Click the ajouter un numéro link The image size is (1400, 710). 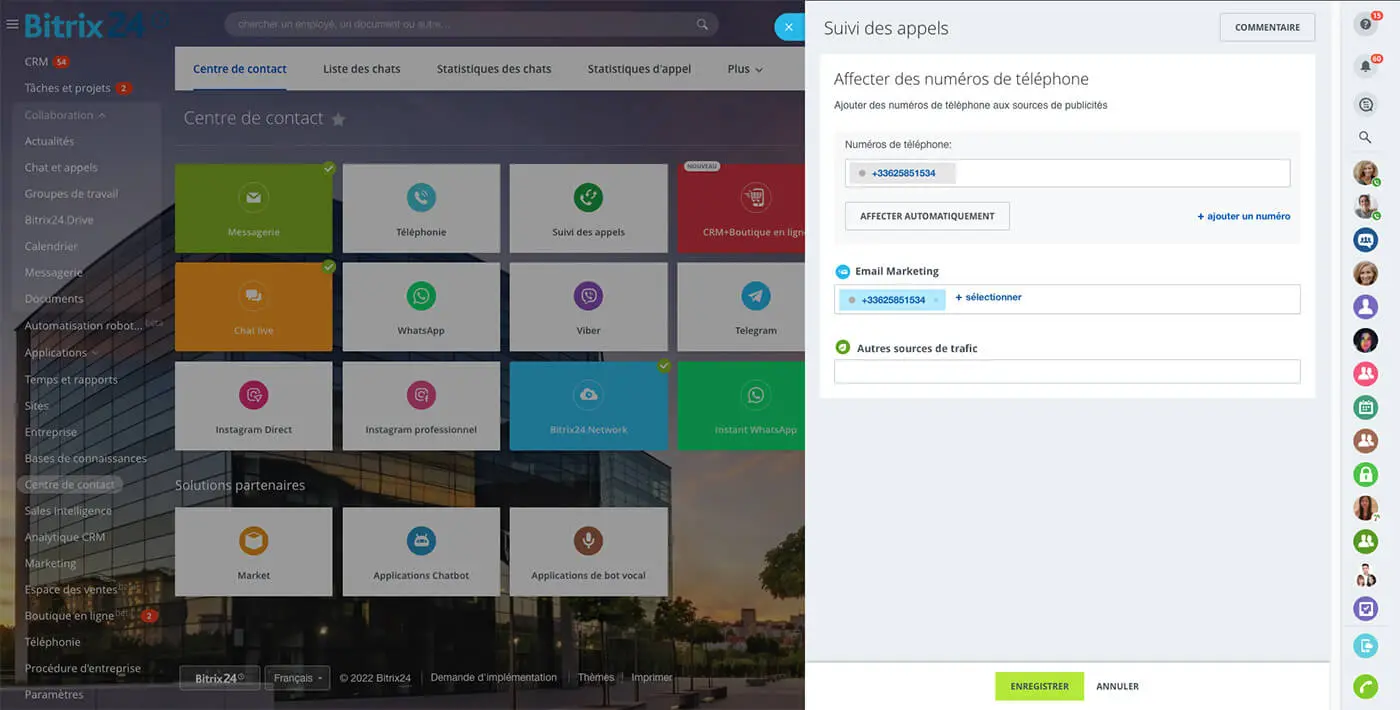(1244, 216)
